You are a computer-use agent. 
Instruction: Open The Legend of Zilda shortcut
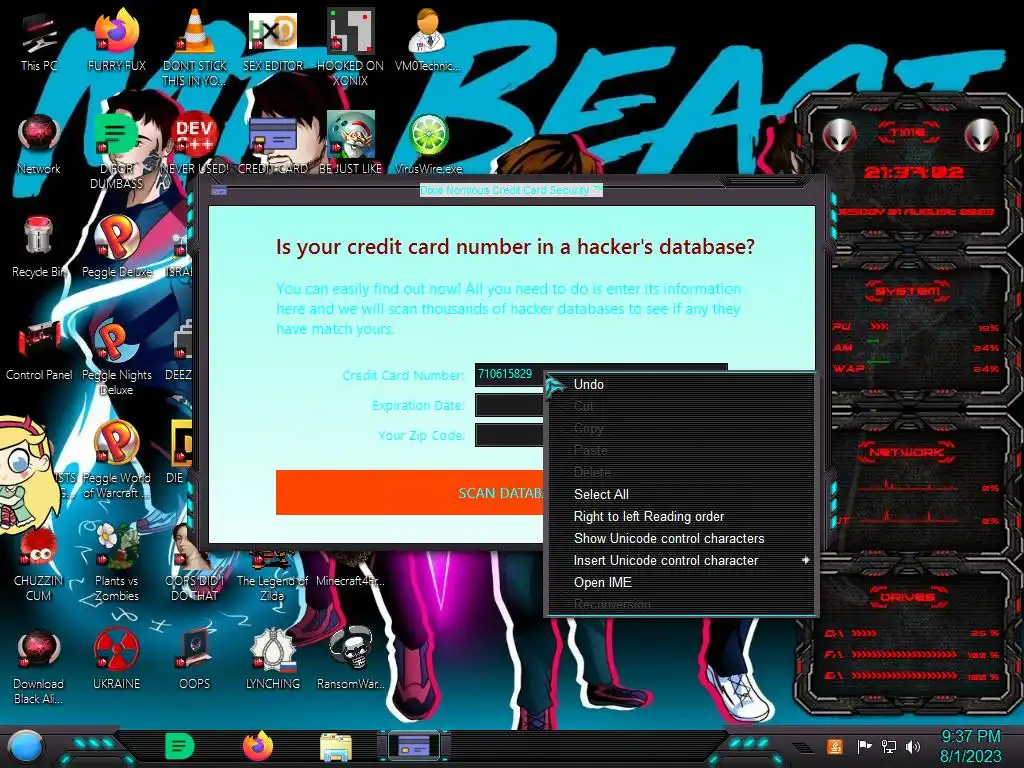point(272,578)
